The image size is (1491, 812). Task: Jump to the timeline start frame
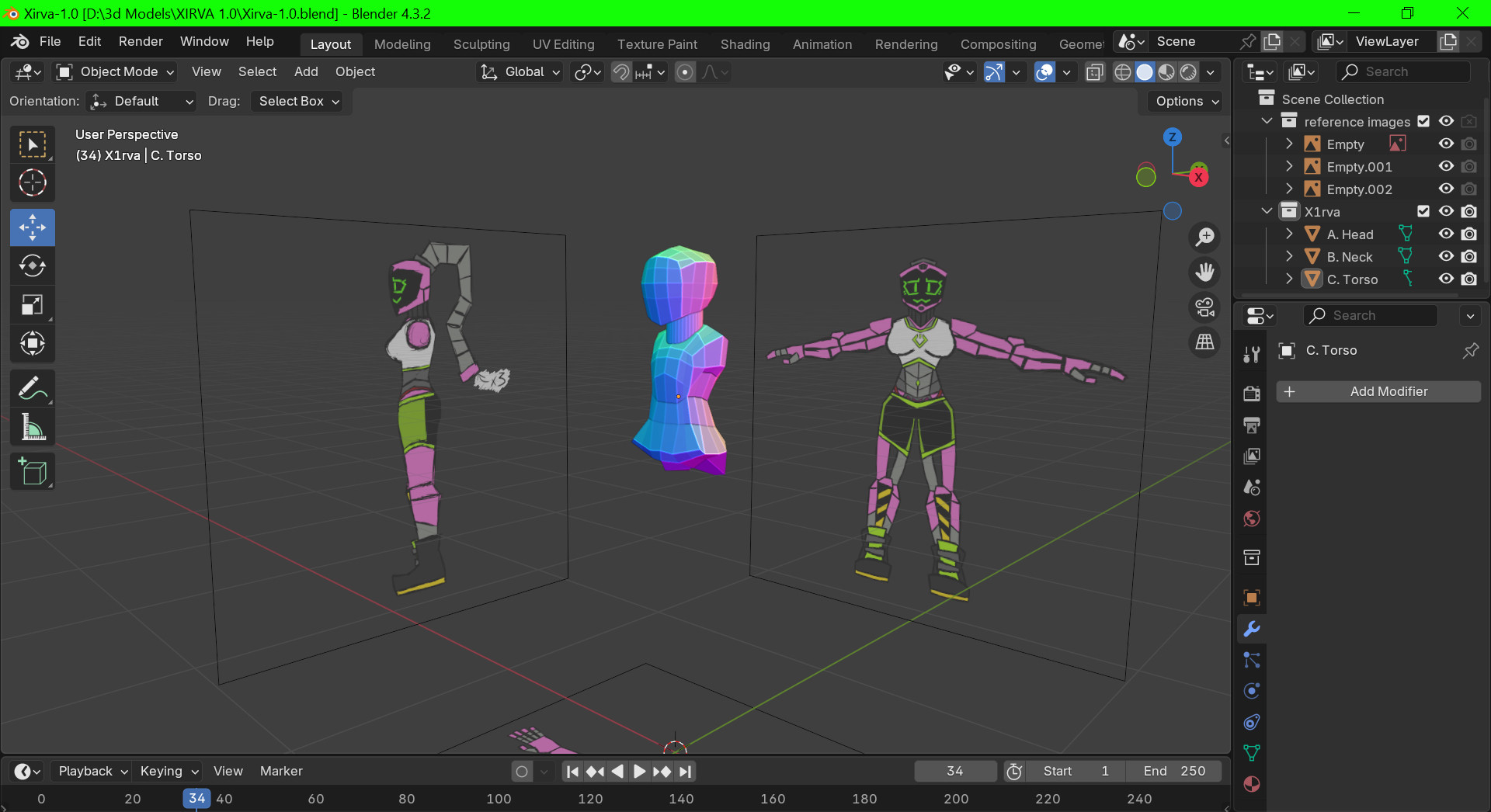[572, 772]
